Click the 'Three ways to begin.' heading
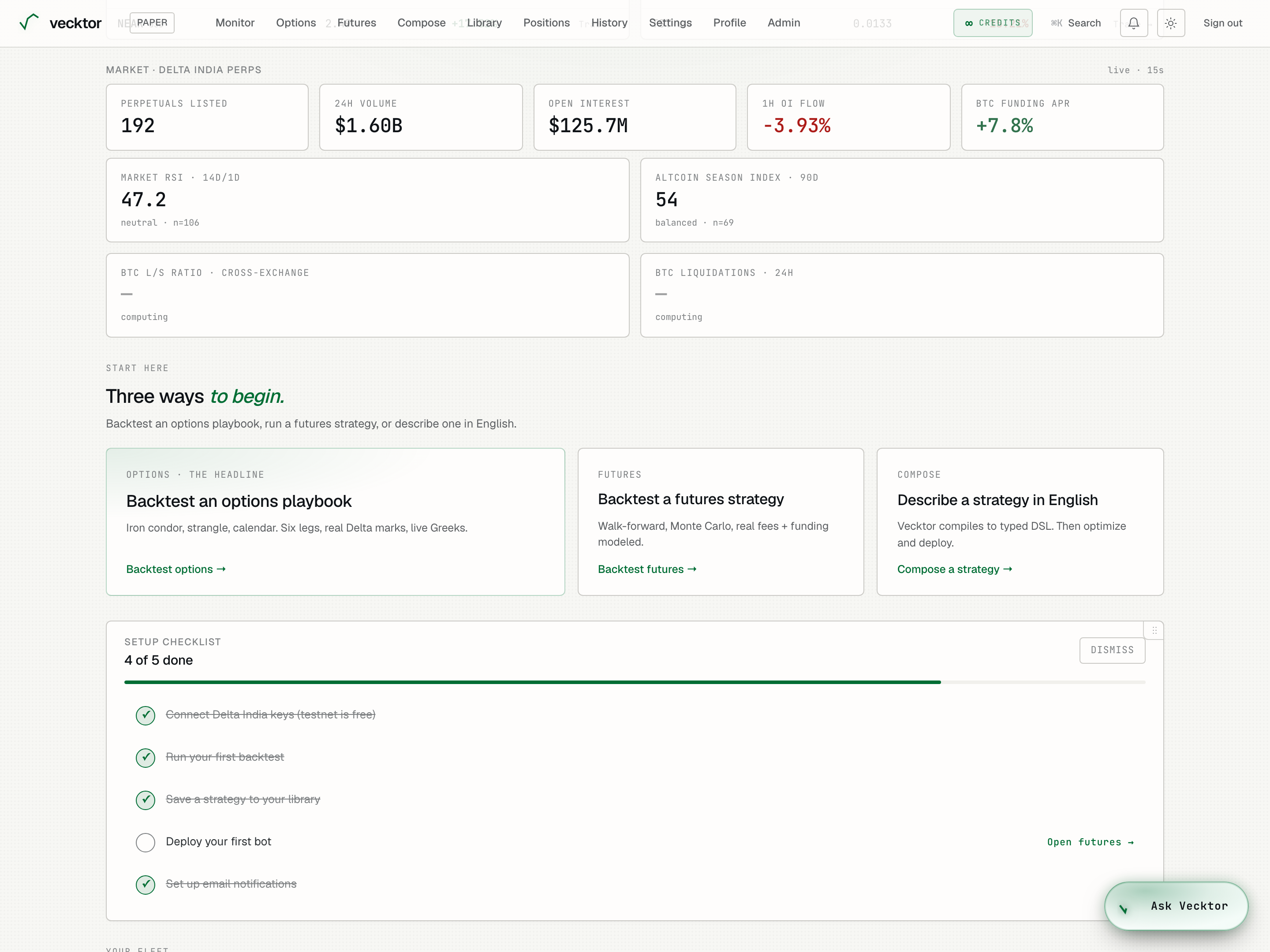This screenshot has width=1270, height=952. pyautogui.click(x=195, y=396)
